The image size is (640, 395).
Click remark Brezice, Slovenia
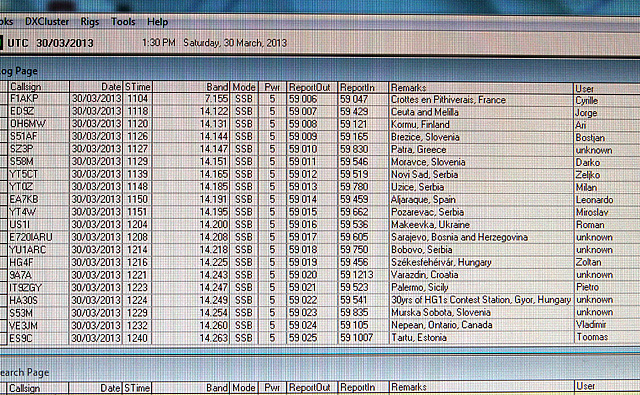click(x=425, y=137)
